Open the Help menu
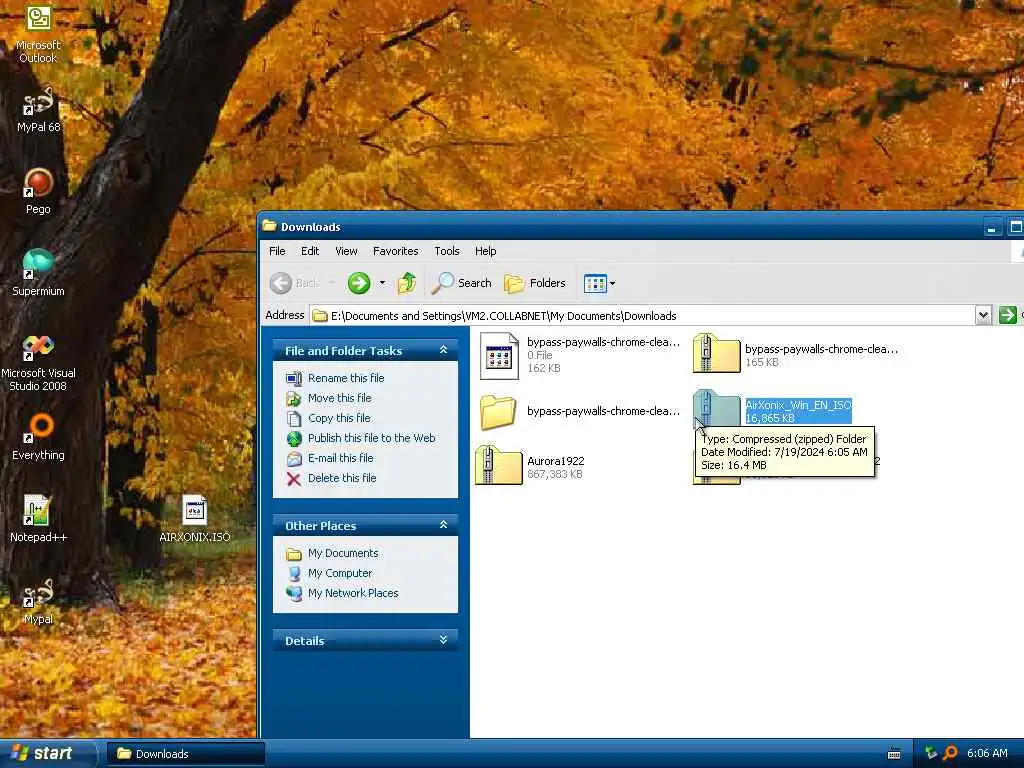Image resolution: width=1024 pixels, height=768 pixels. pos(485,251)
